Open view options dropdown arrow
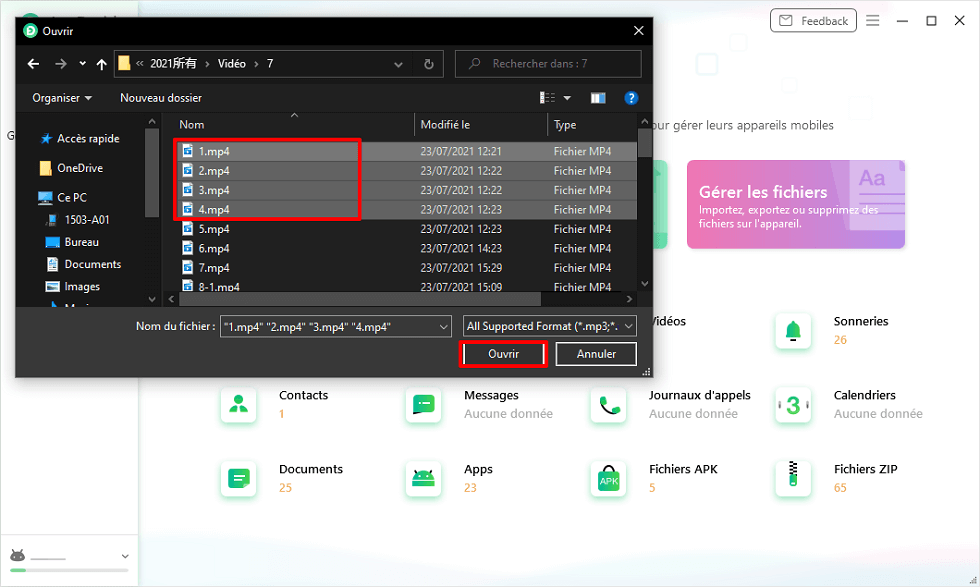980x587 pixels. click(x=567, y=98)
